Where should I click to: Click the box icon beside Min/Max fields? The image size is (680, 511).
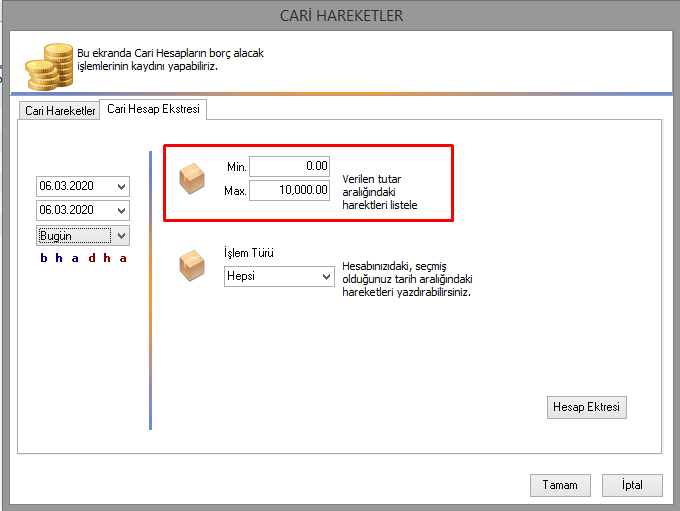pos(191,179)
